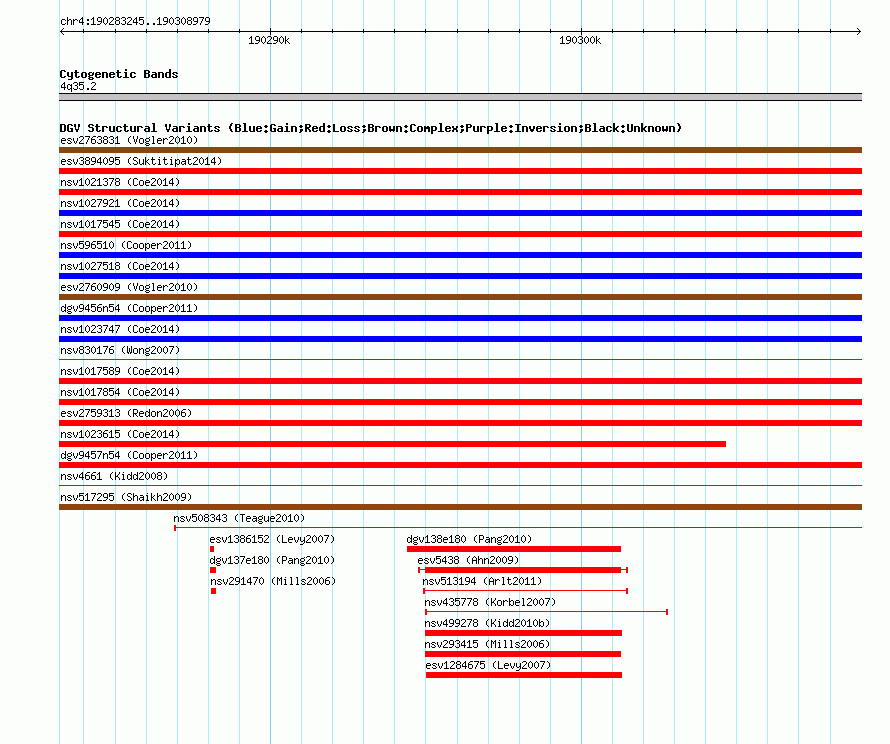
Task: Click the nsv1023615 (Coe2014) label
Action: click(x=120, y=434)
